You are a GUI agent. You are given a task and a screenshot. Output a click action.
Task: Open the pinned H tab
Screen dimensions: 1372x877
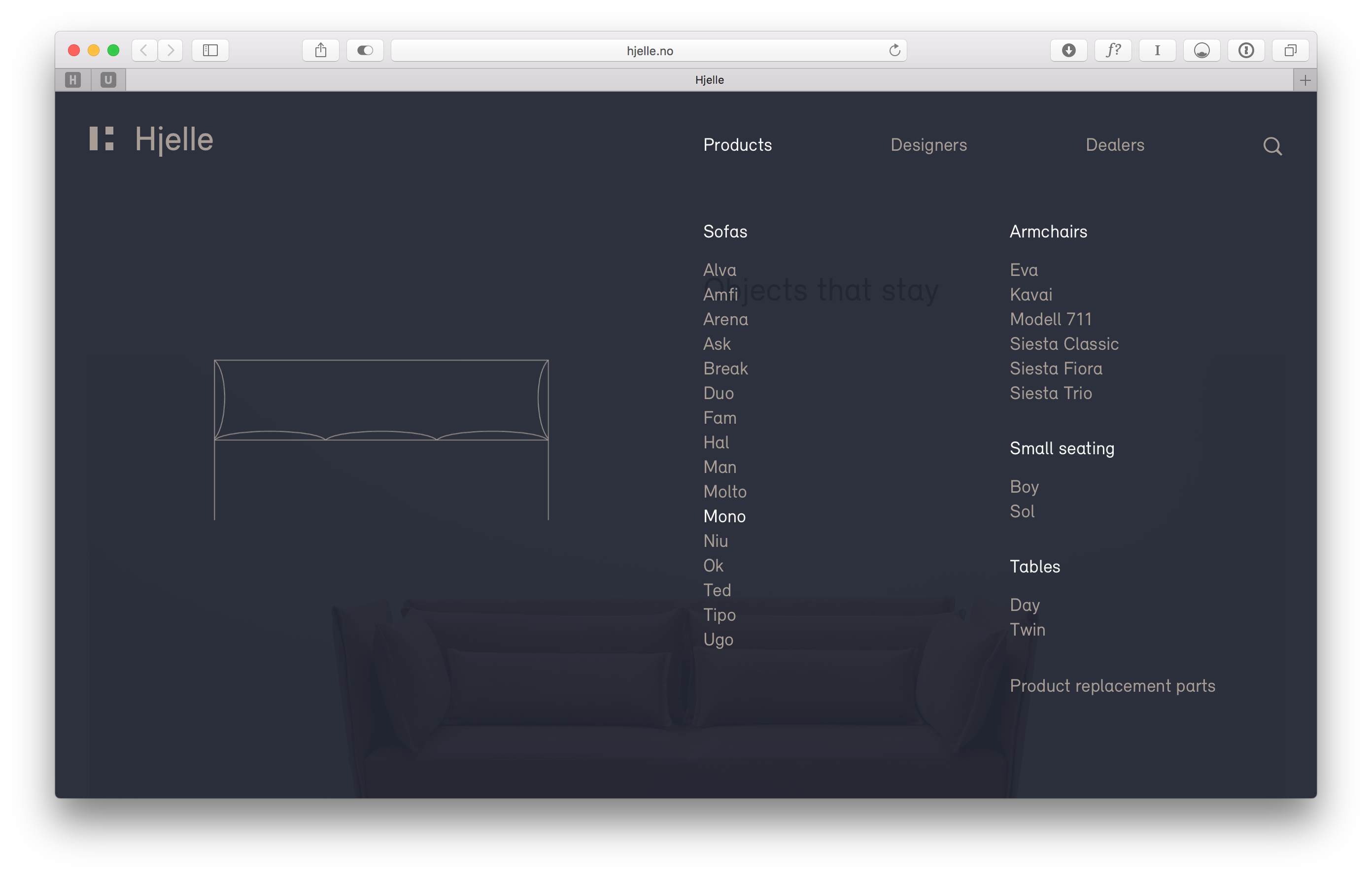73,80
